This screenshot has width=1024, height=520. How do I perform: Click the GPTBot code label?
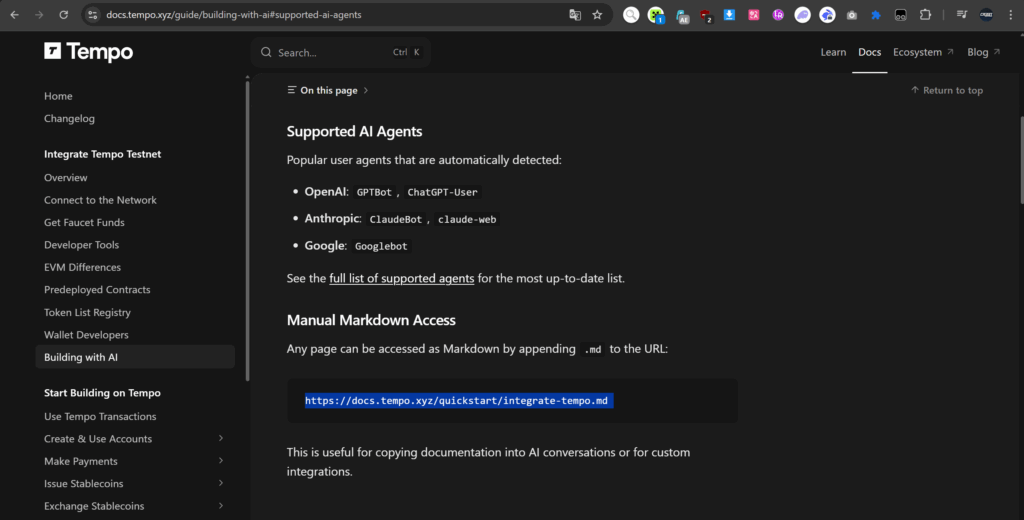pyautogui.click(x=374, y=192)
